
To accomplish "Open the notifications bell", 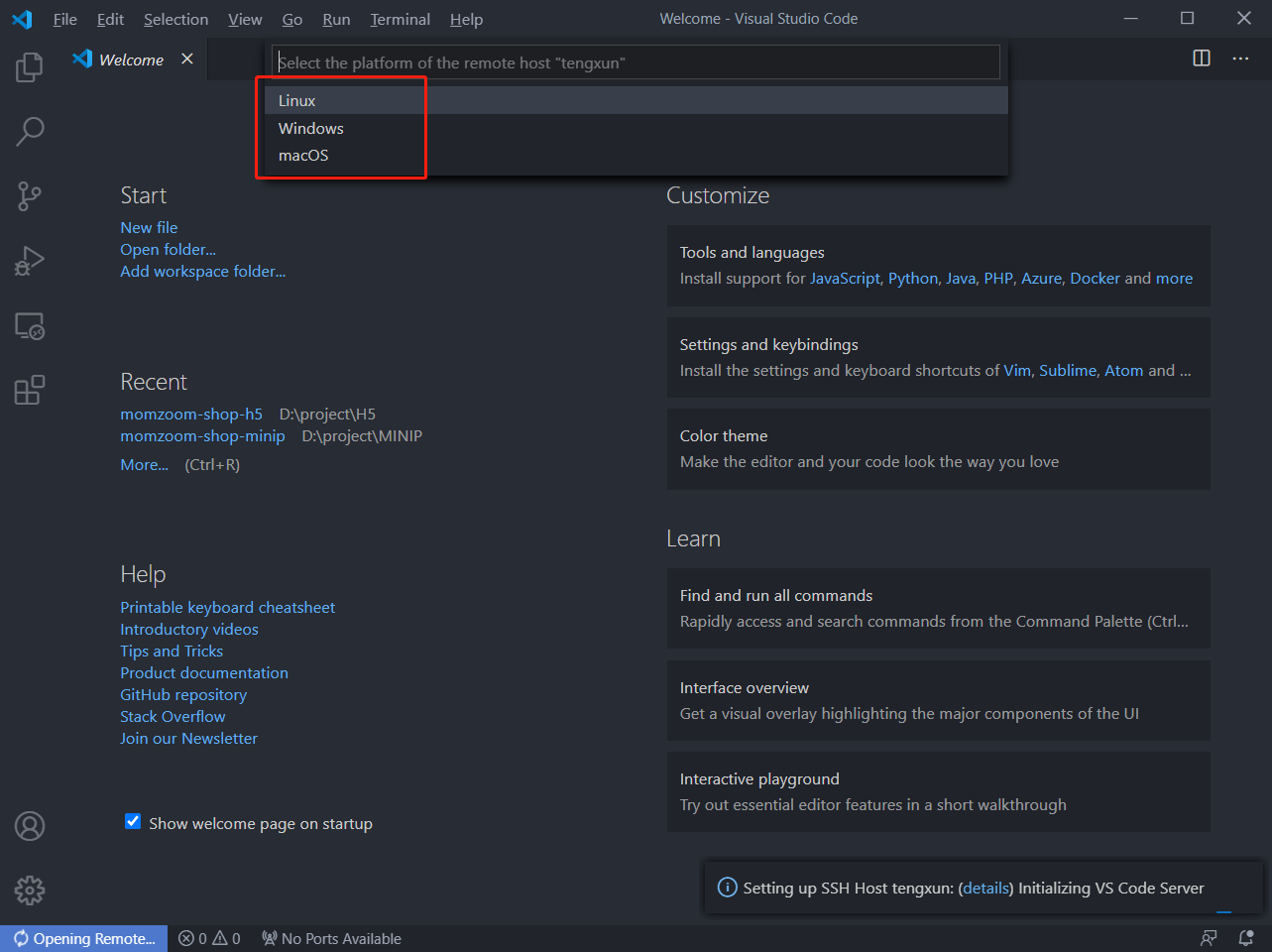I will 1246,938.
